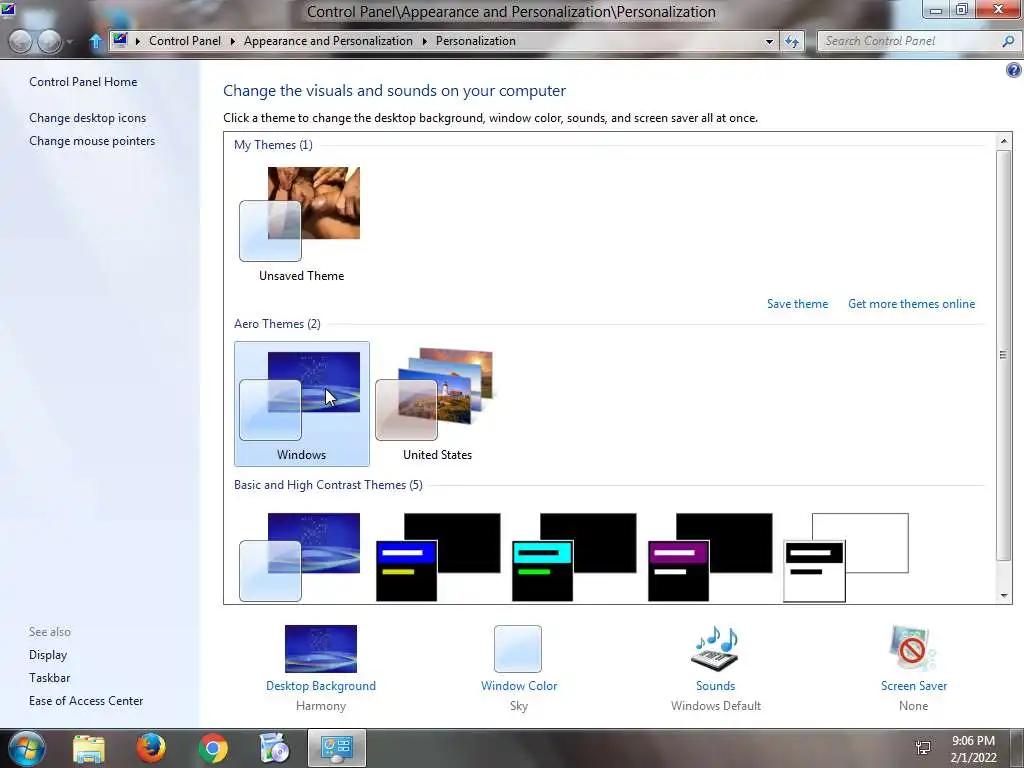Select the Control Panel taskbar button

pyautogui.click(x=337, y=748)
